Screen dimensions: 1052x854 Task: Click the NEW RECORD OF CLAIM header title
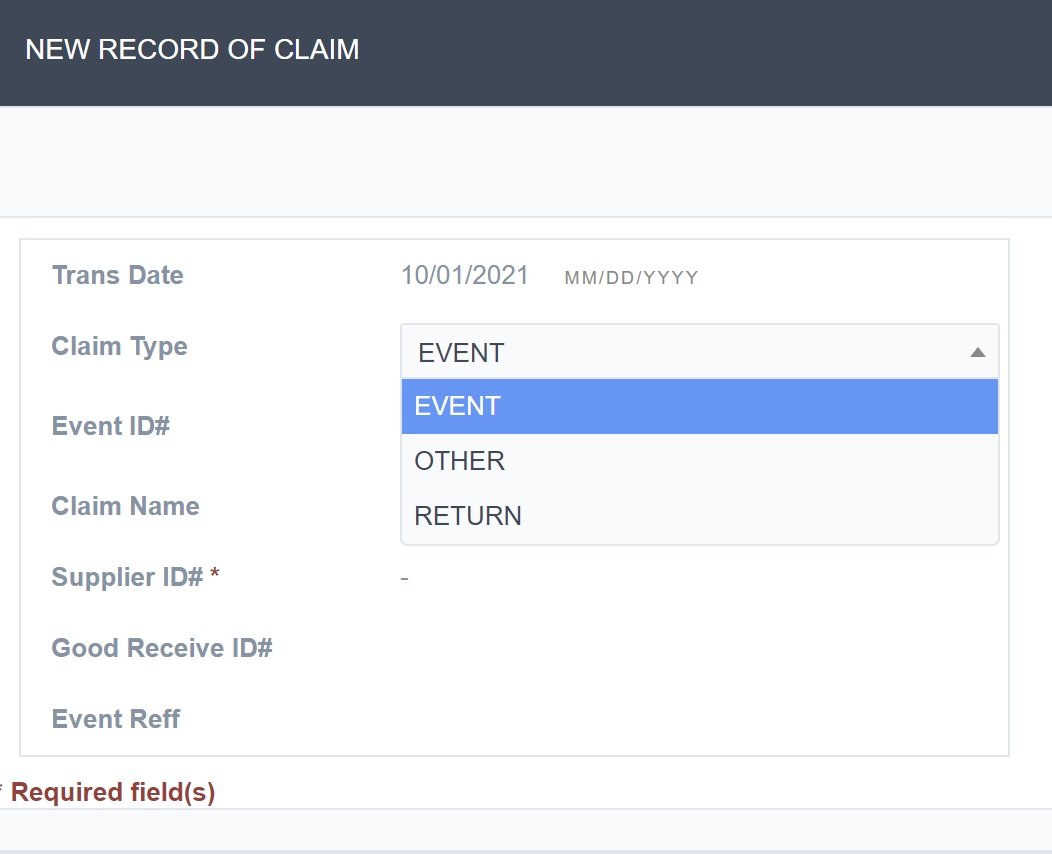coord(192,50)
